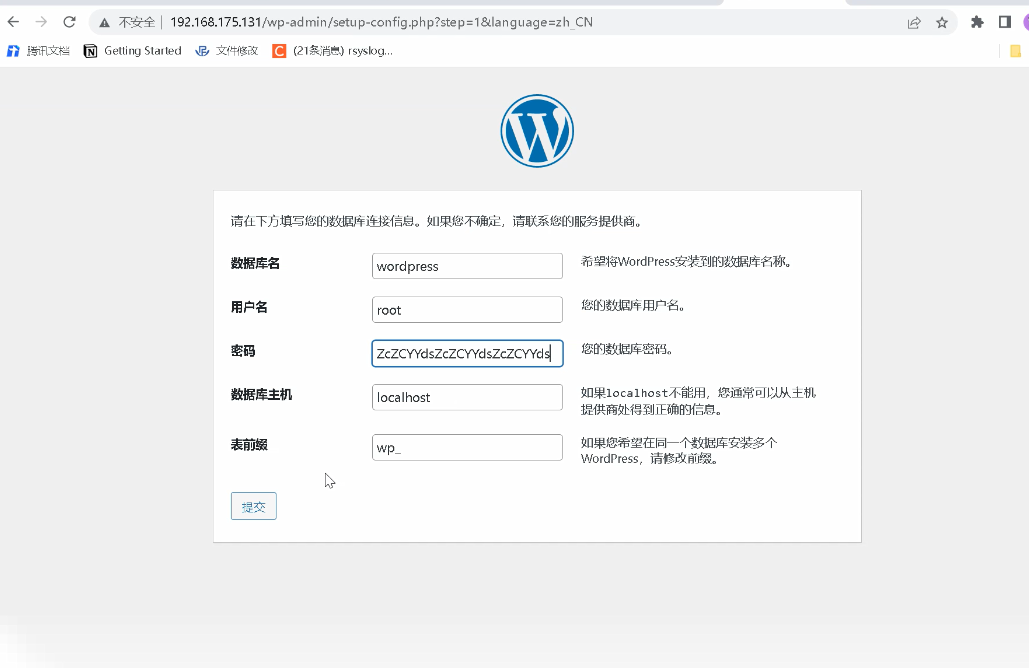
Task: Focus the address bar URL
Action: [381, 22]
